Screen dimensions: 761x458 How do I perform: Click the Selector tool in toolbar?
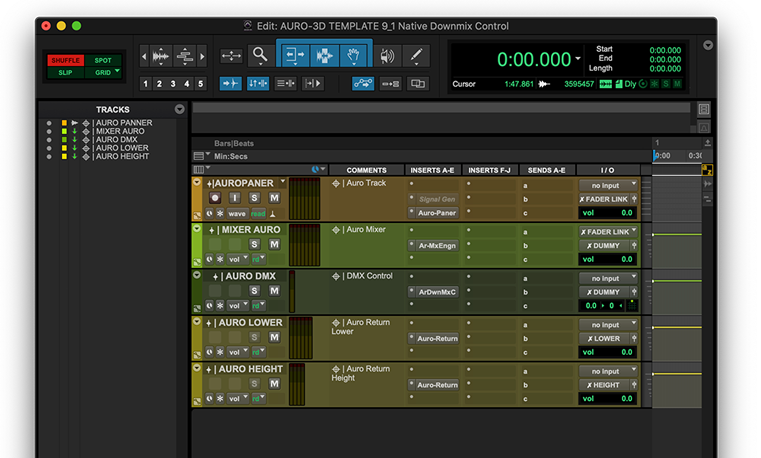point(324,56)
